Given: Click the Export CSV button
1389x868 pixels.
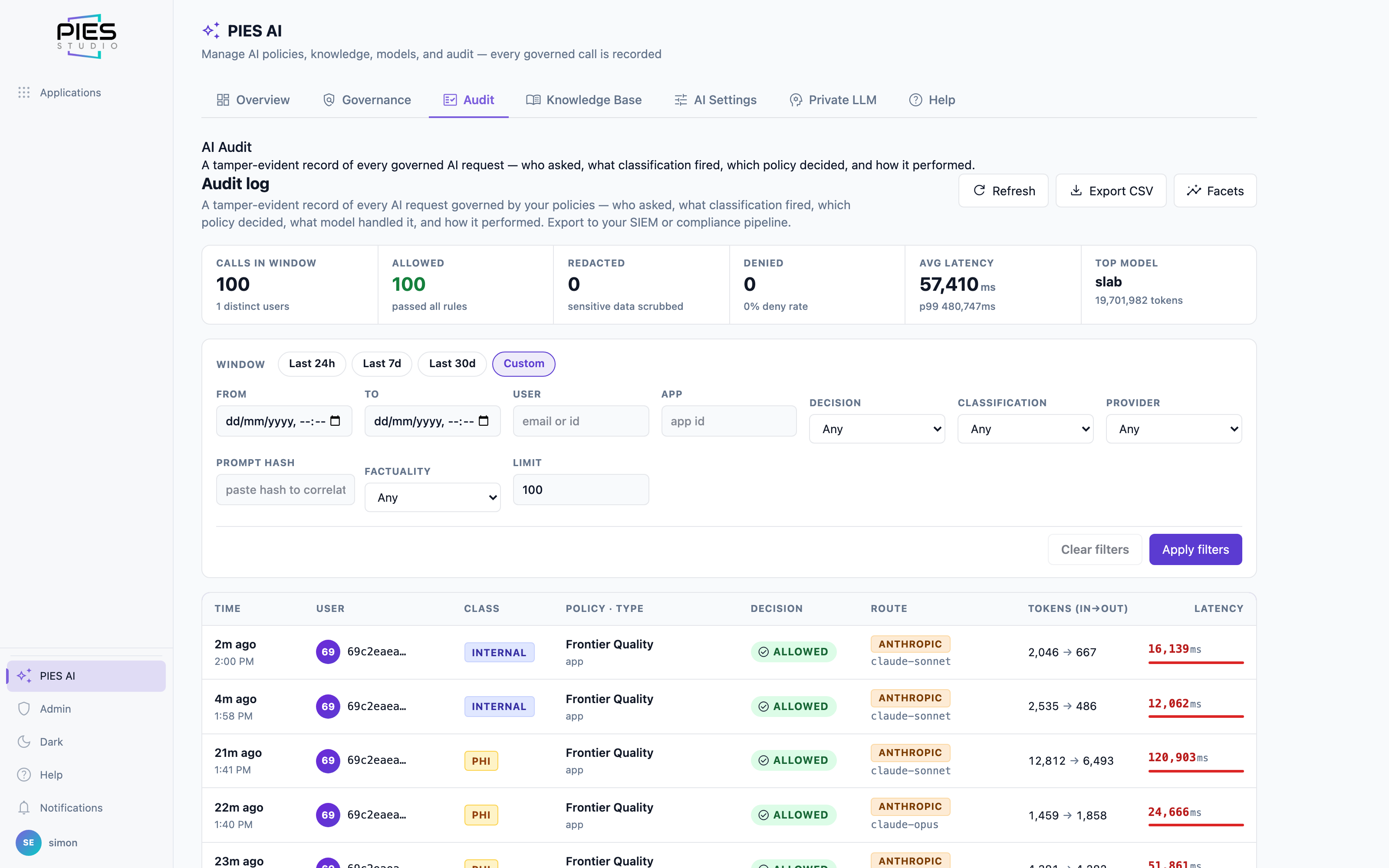Looking at the screenshot, I should click(1111, 191).
